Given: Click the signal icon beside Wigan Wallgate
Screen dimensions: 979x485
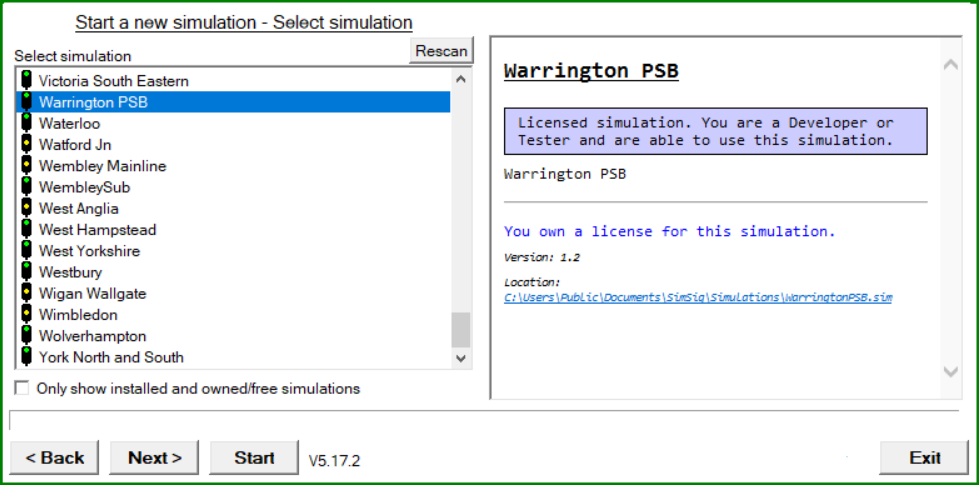Looking at the screenshot, I should point(26,293).
